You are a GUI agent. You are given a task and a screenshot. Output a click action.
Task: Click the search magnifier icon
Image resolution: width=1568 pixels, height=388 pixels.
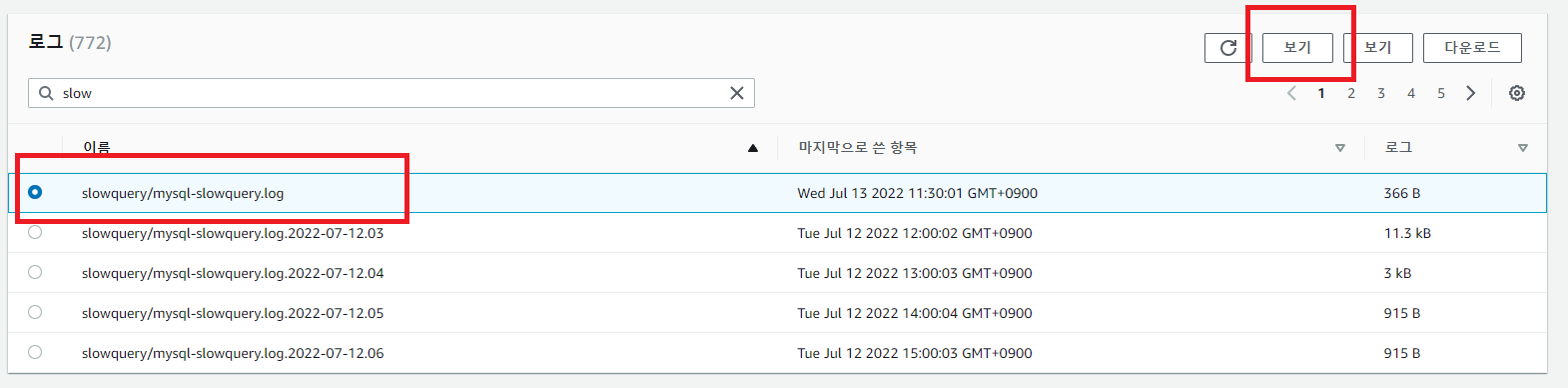pyautogui.click(x=46, y=93)
